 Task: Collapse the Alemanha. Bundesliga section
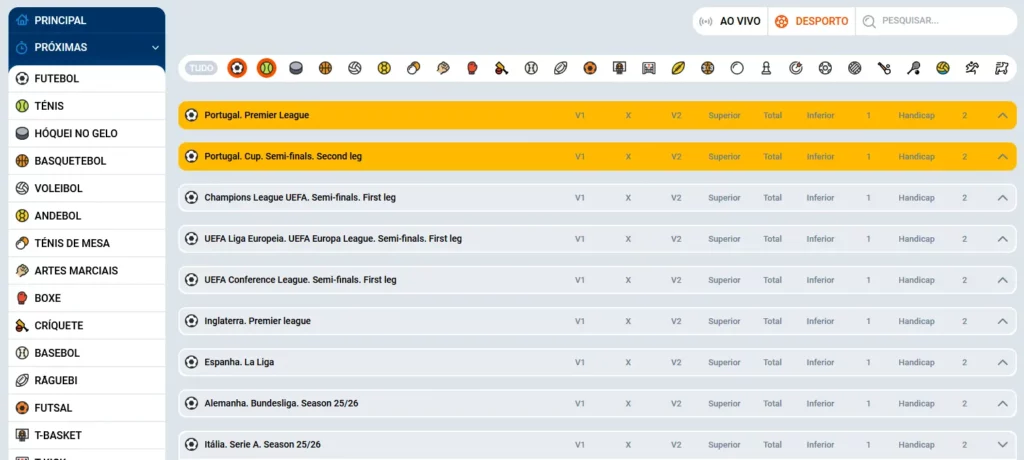1003,404
